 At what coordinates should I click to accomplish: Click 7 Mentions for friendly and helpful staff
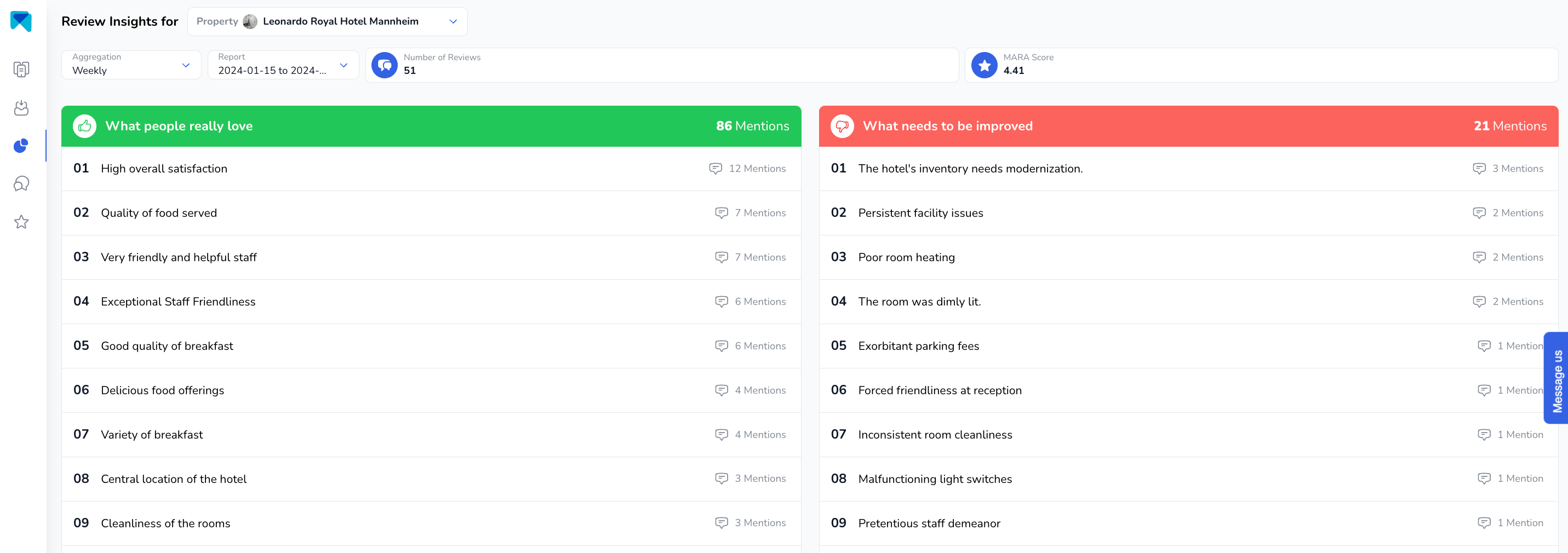pos(760,257)
